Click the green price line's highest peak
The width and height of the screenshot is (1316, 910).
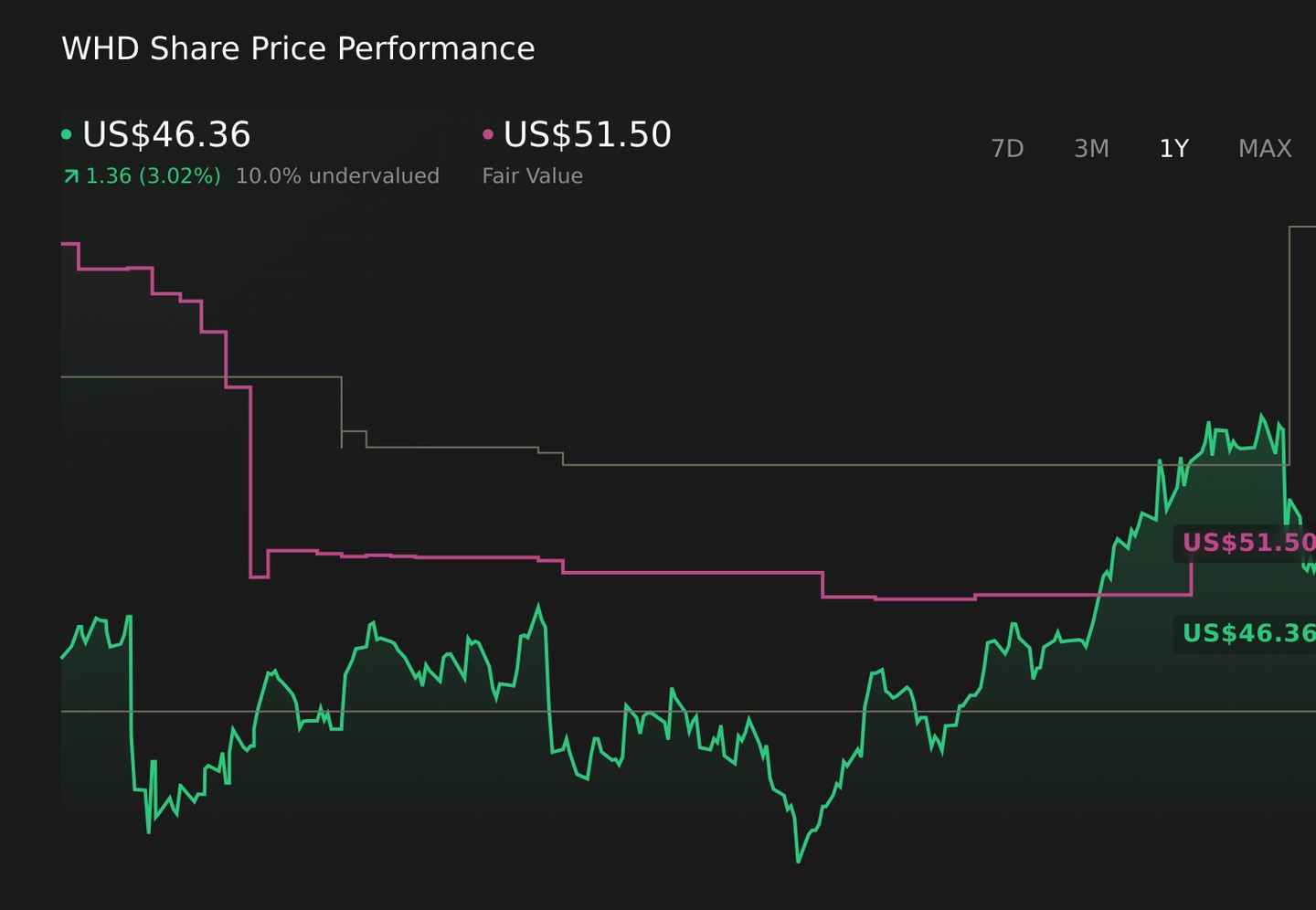[x=1262, y=416]
